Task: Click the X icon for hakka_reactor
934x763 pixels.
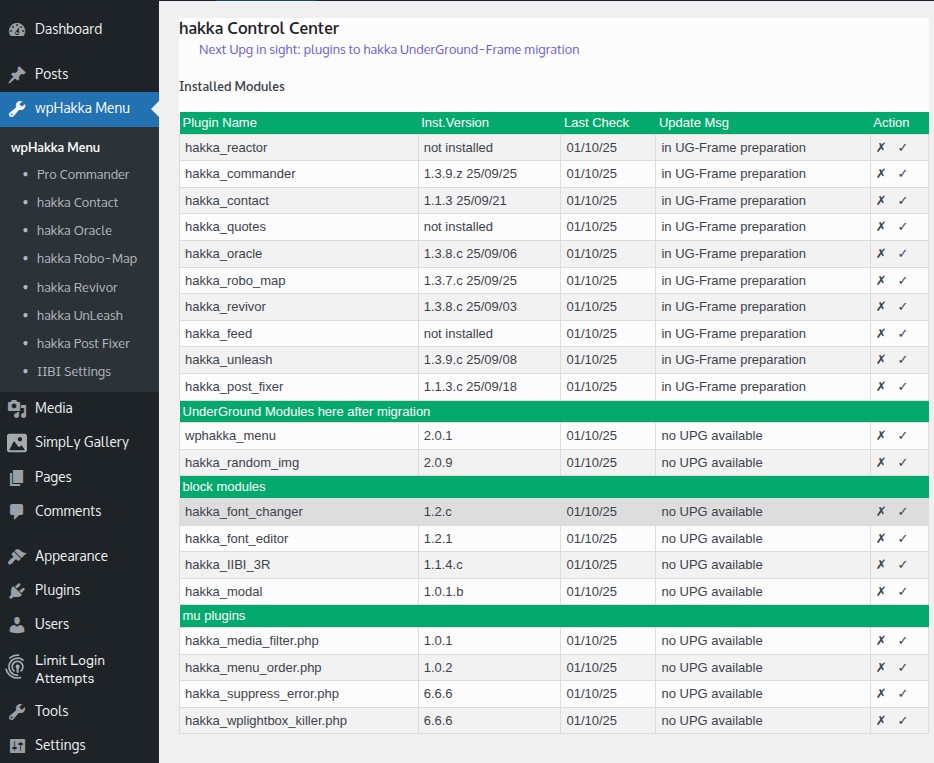Action: [x=881, y=147]
